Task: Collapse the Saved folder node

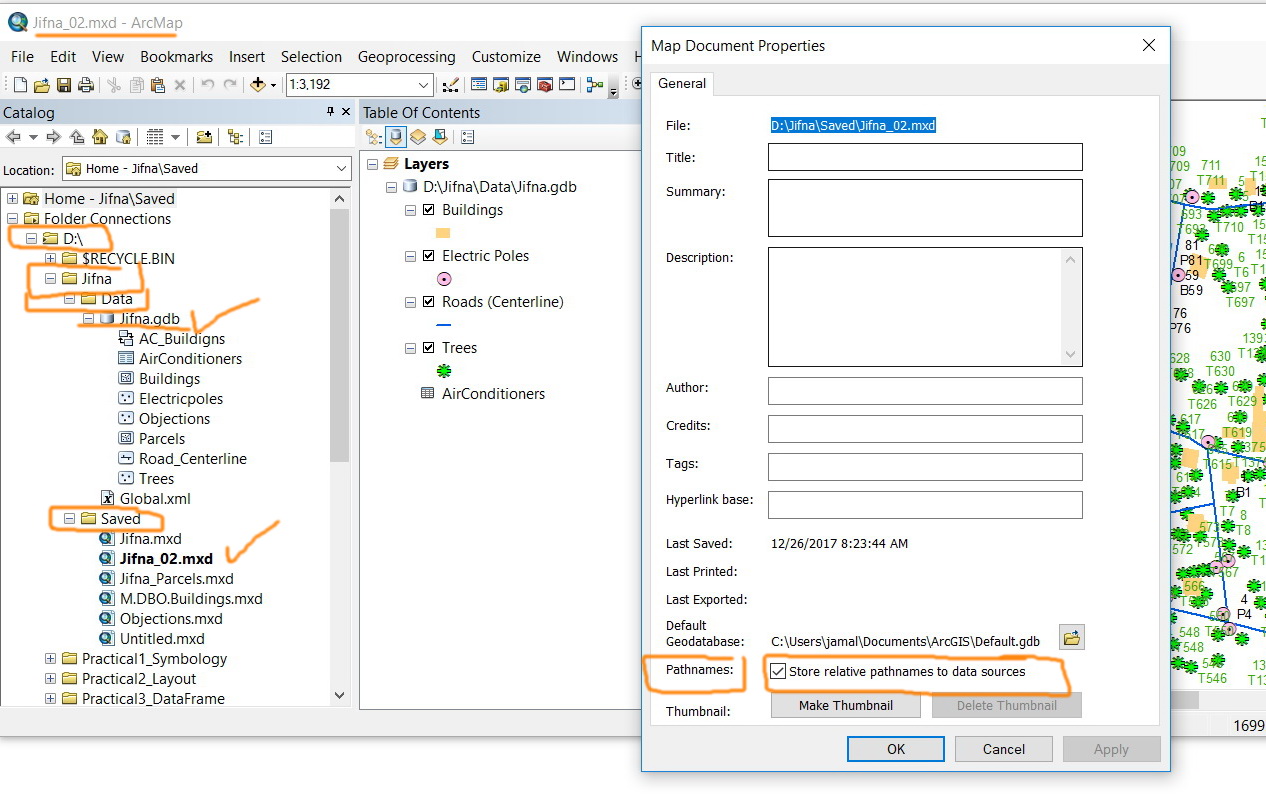Action: pos(69,519)
